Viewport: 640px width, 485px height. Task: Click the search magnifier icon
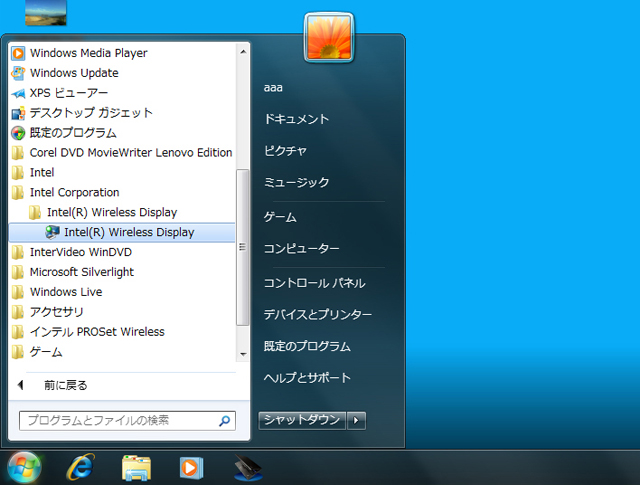click(x=224, y=420)
